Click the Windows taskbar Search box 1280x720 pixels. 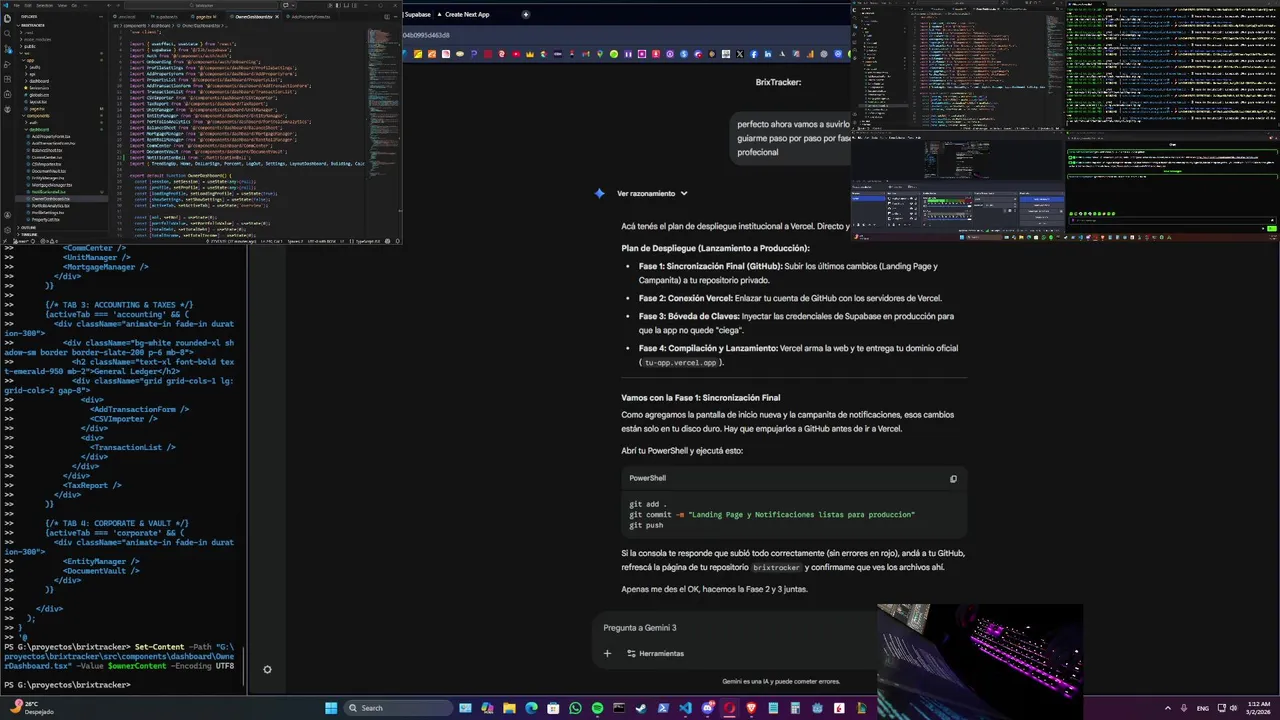click(x=399, y=708)
